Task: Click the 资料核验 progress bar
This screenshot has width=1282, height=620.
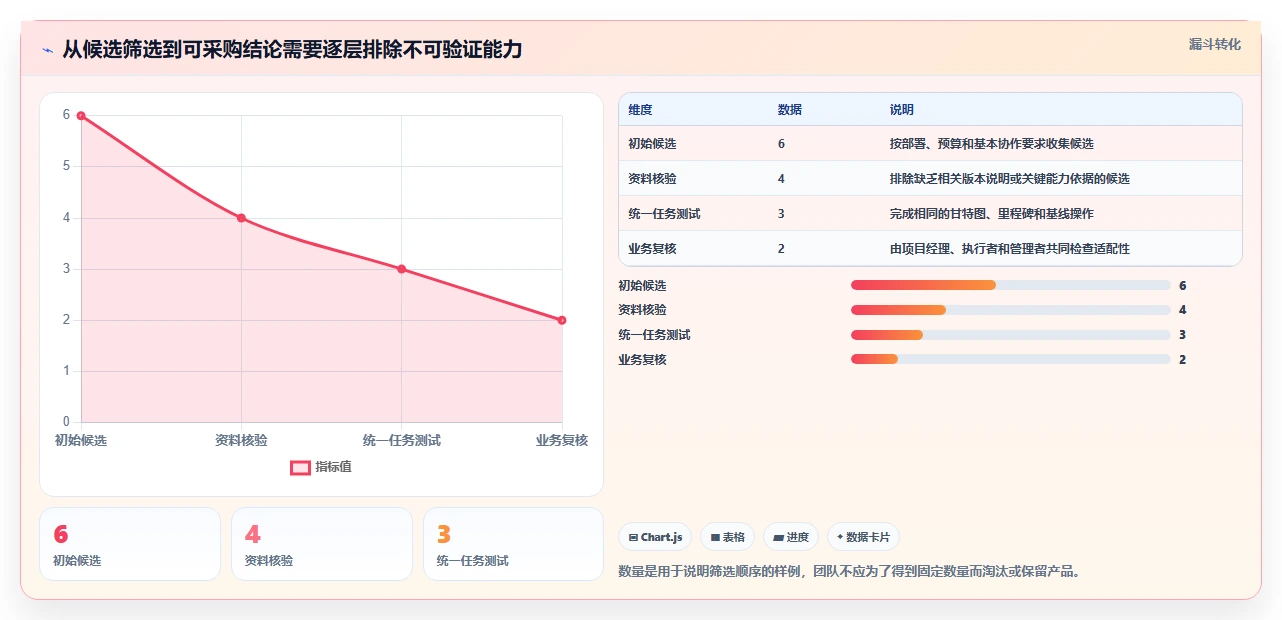Action: click(1010, 310)
